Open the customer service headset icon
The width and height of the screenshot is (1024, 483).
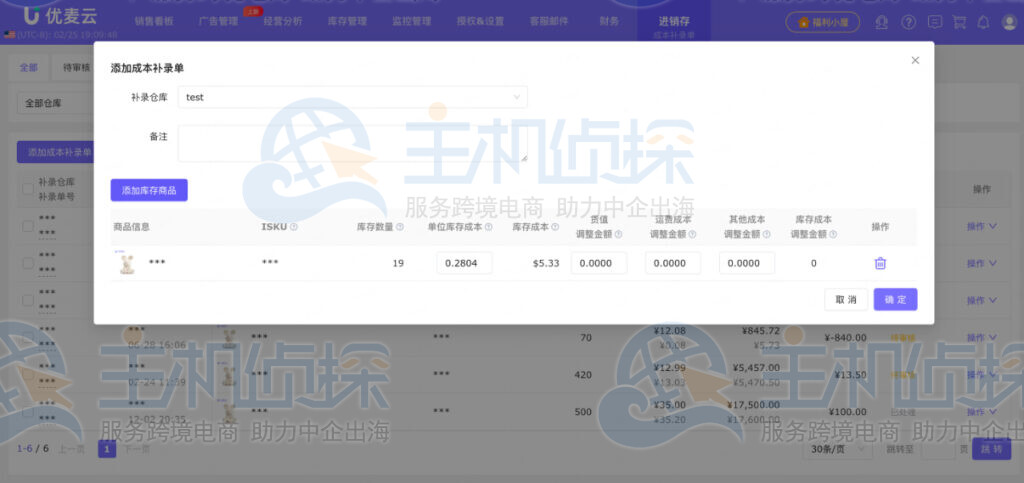[881, 22]
